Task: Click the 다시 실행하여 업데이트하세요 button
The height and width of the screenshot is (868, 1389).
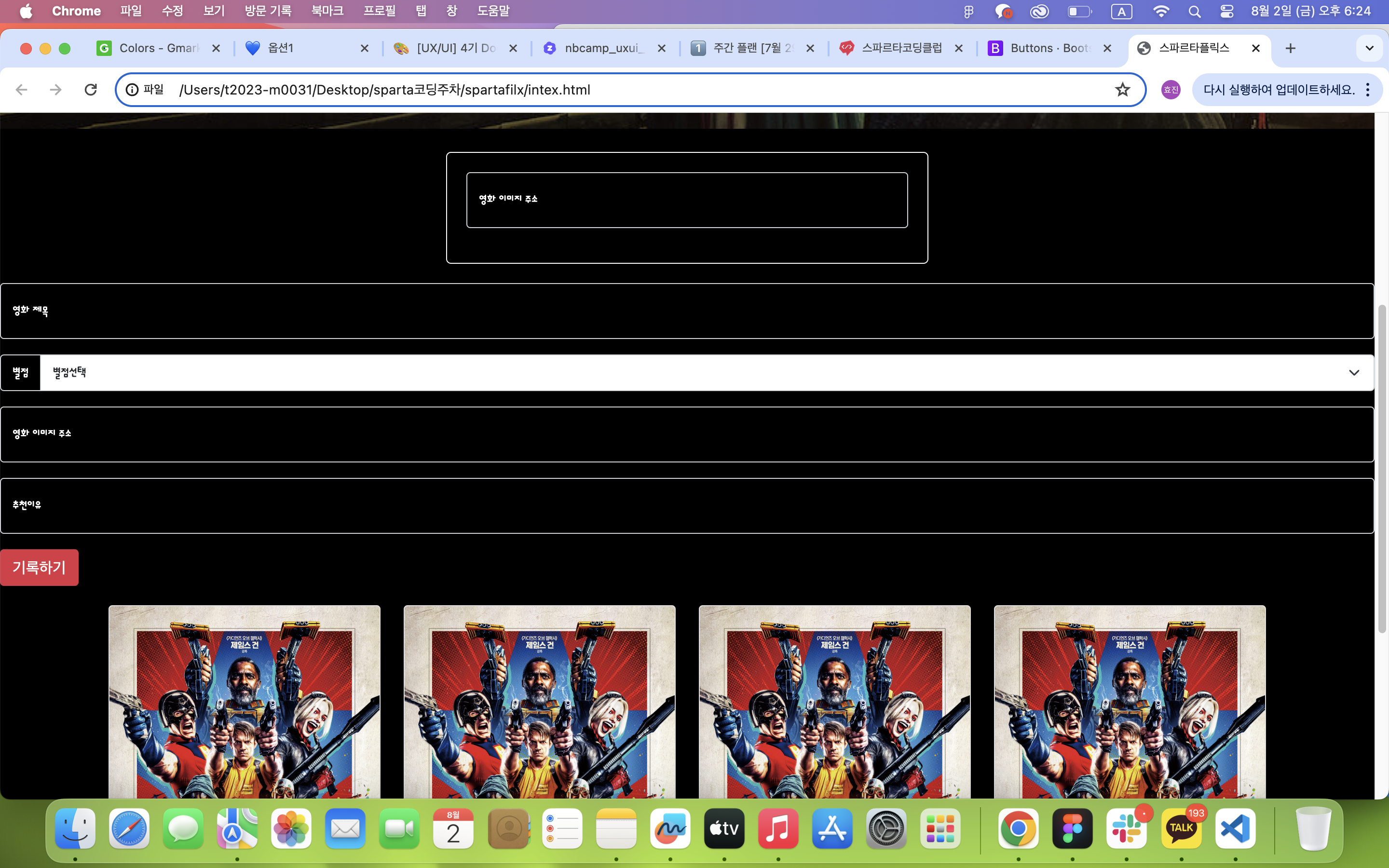Action: [x=1280, y=90]
